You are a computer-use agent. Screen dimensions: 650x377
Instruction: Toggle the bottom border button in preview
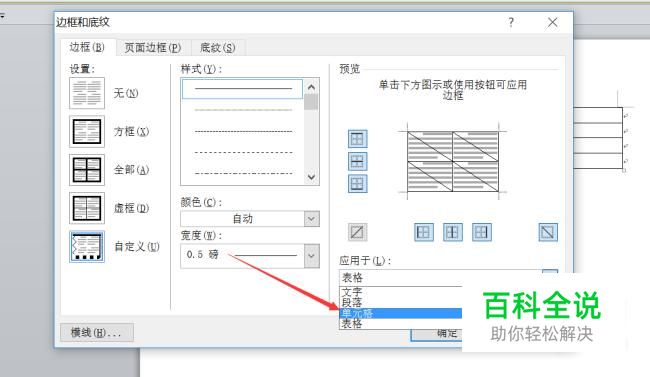click(357, 183)
